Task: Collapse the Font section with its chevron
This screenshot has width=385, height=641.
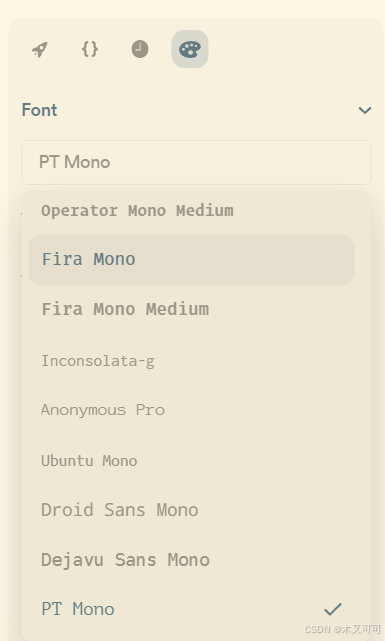Action: point(365,110)
